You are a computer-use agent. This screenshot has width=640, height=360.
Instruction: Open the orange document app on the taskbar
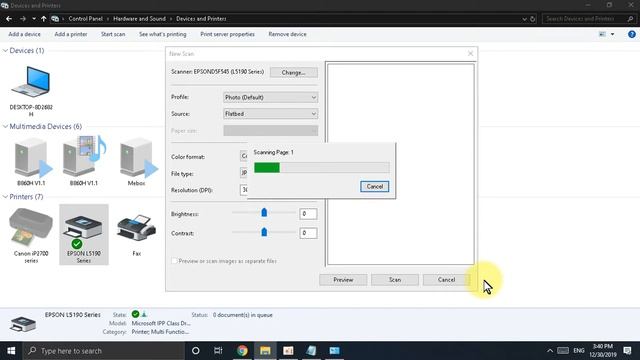click(288, 351)
